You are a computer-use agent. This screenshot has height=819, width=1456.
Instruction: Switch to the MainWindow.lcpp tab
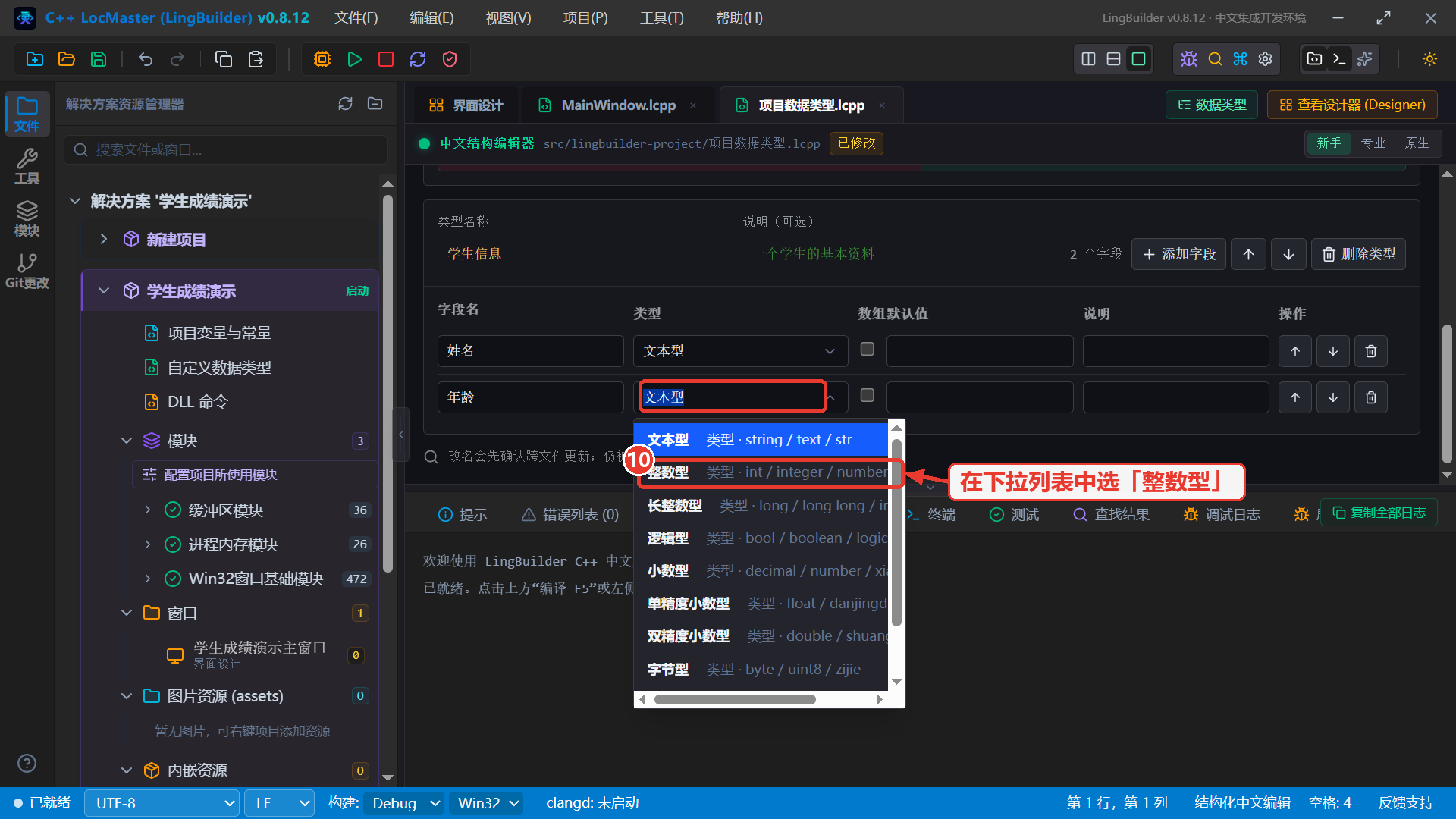click(x=617, y=105)
